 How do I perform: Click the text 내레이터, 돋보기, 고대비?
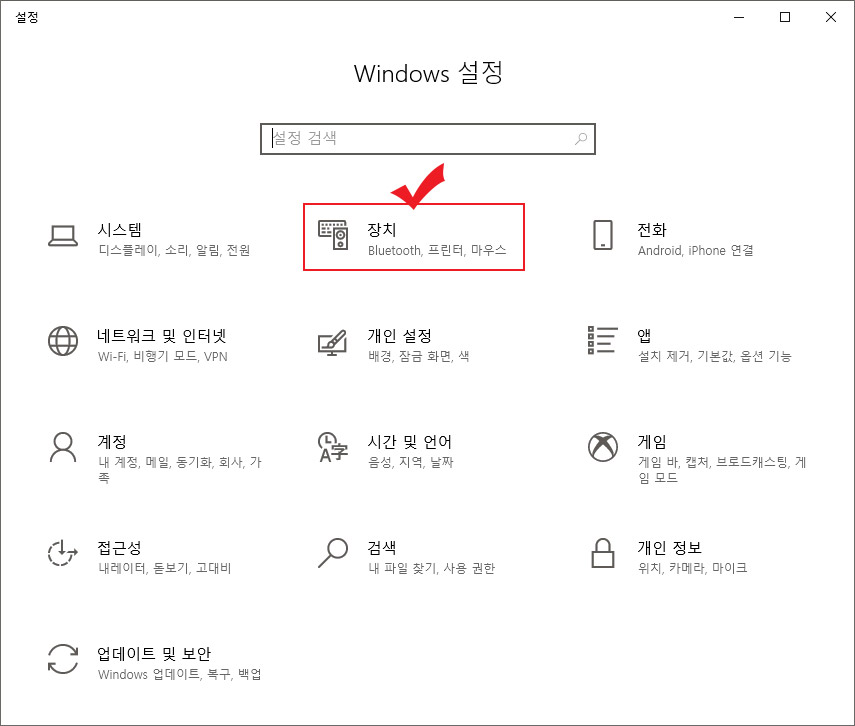[x=165, y=568]
